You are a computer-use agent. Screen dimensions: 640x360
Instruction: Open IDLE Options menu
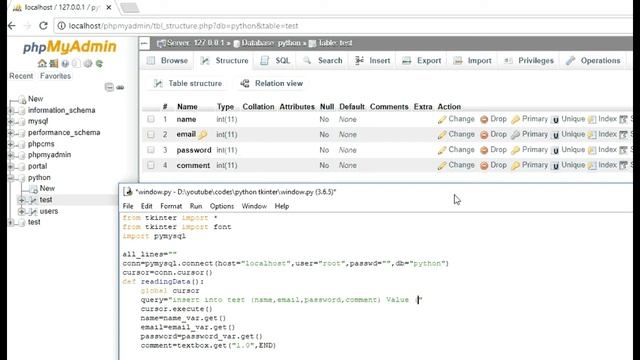pos(222,206)
